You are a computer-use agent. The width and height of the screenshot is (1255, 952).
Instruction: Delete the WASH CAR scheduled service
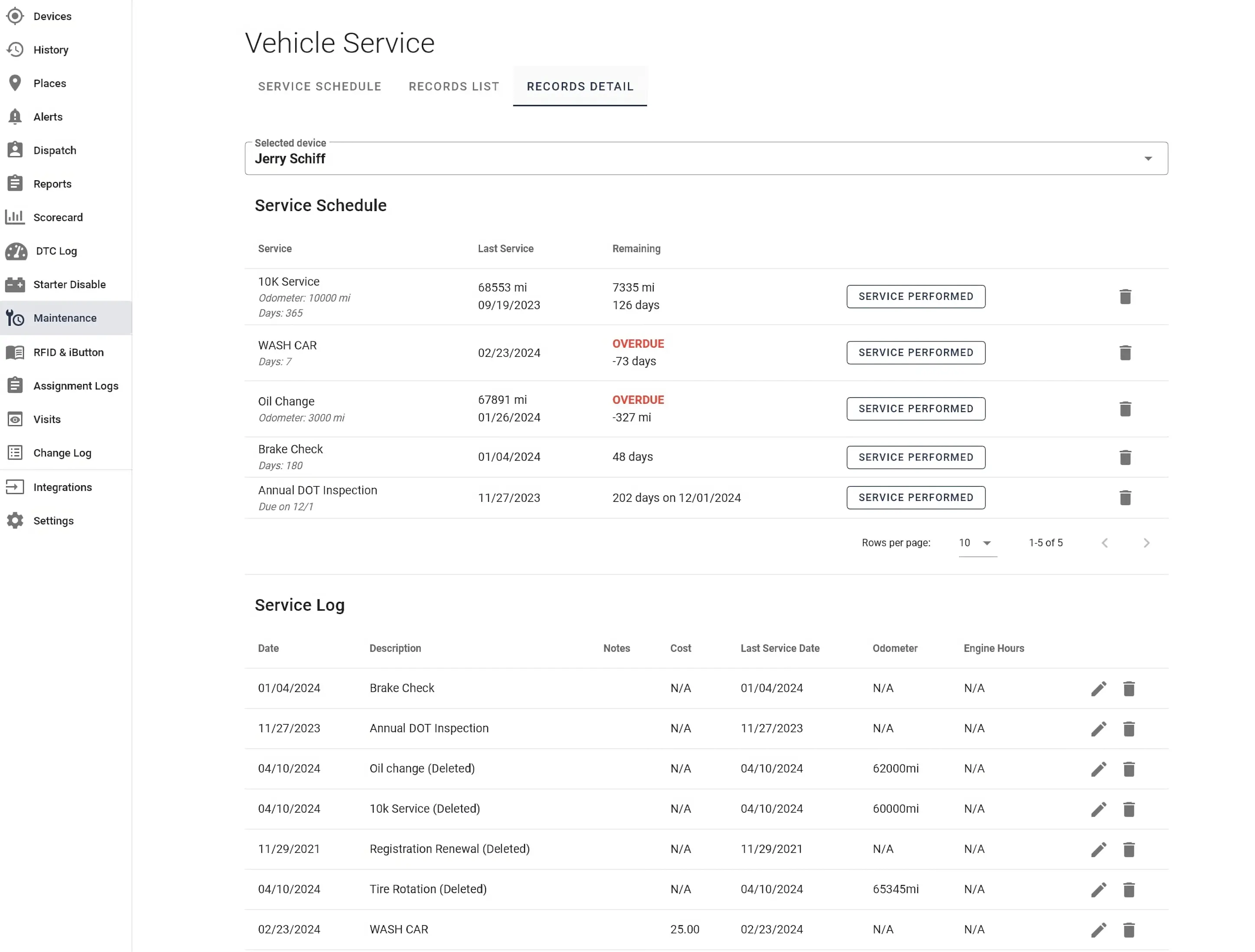click(x=1126, y=353)
